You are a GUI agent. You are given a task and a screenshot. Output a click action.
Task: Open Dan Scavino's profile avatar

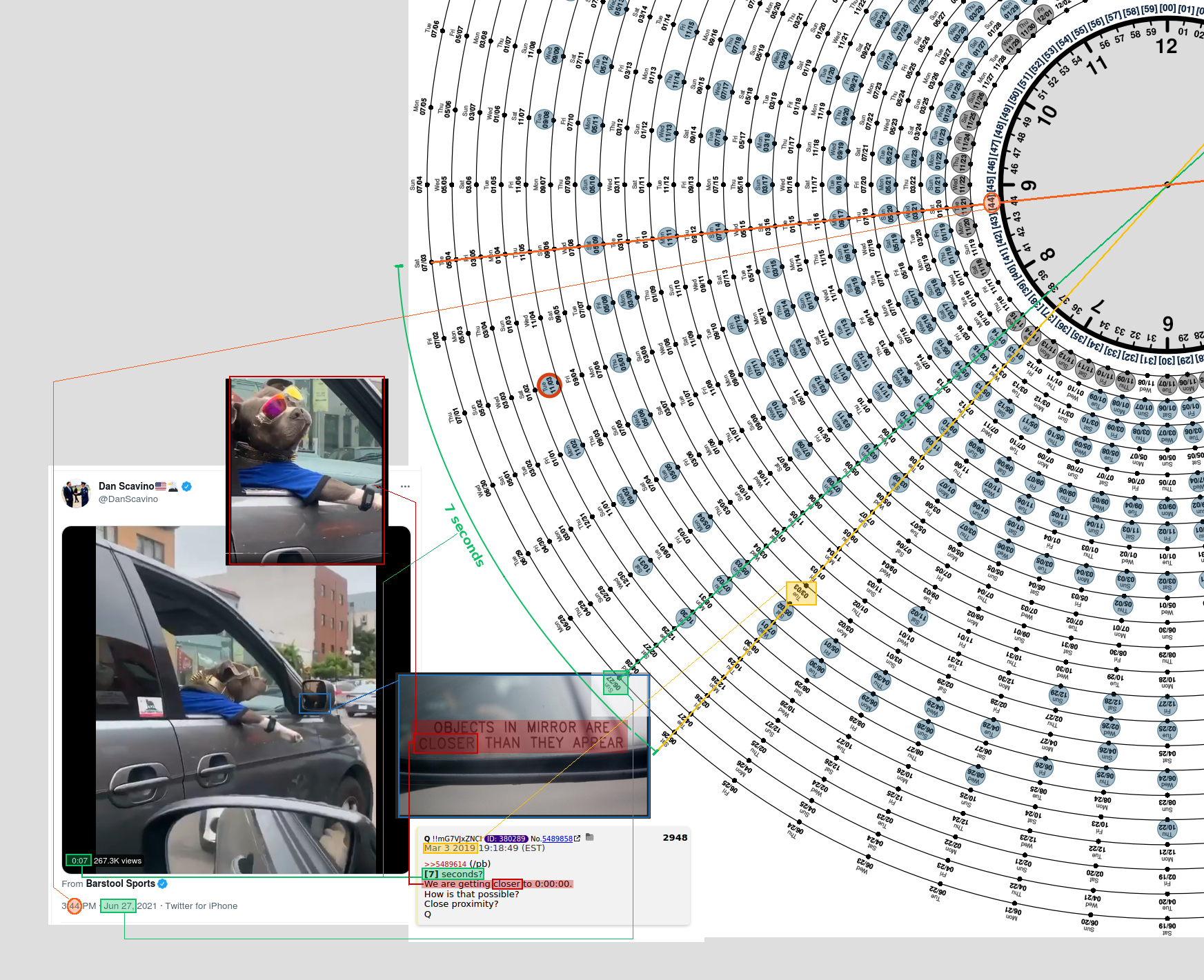click(76, 492)
